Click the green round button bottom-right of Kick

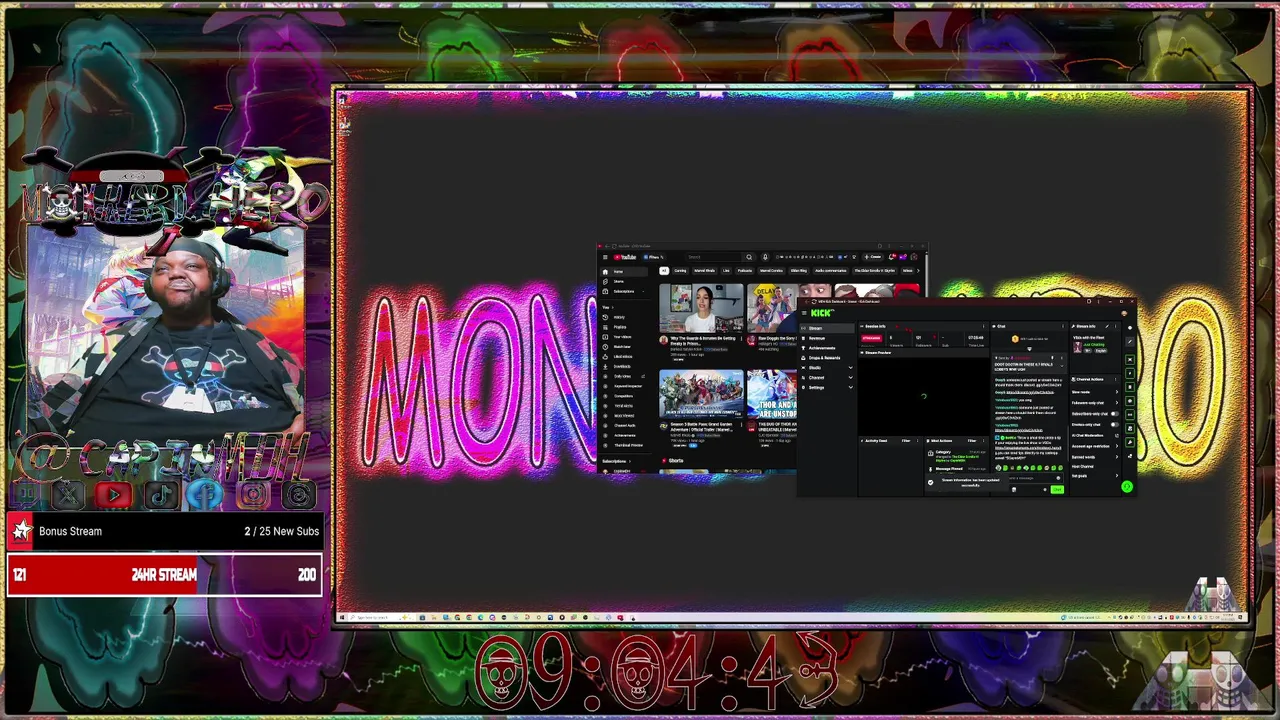point(1127,486)
